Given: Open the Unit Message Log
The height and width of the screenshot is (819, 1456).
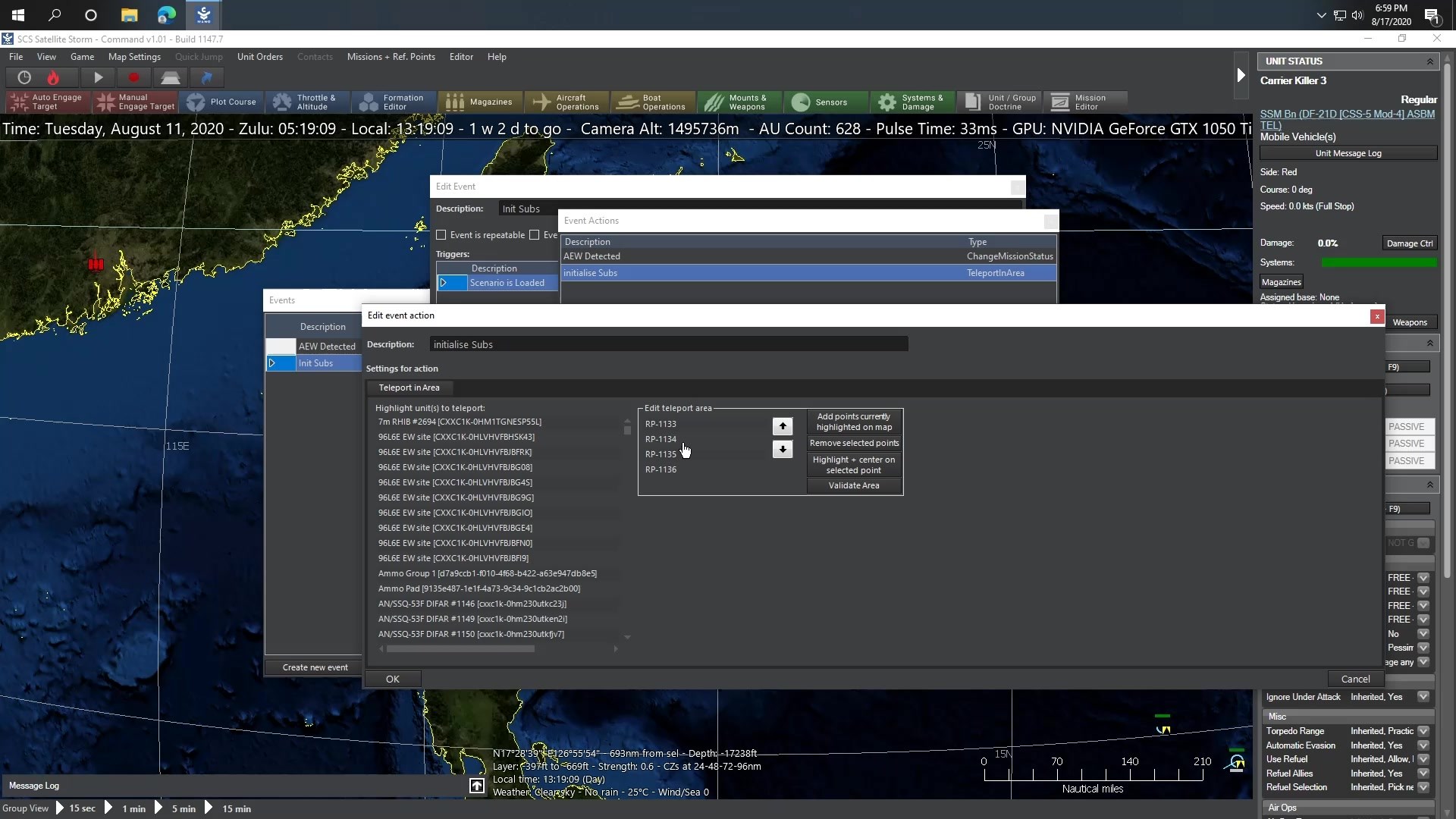Looking at the screenshot, I should tap(1348, 153).
